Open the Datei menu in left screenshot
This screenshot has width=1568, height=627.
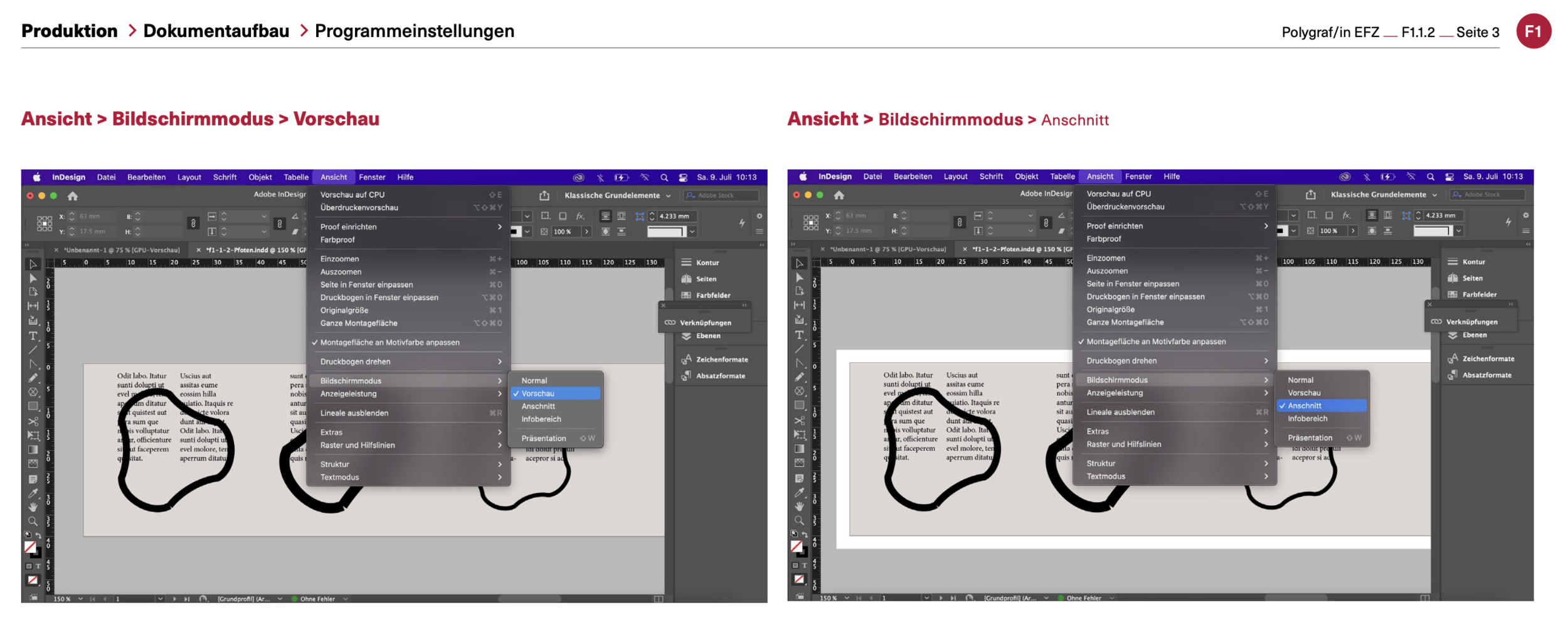tap(106, 178)
